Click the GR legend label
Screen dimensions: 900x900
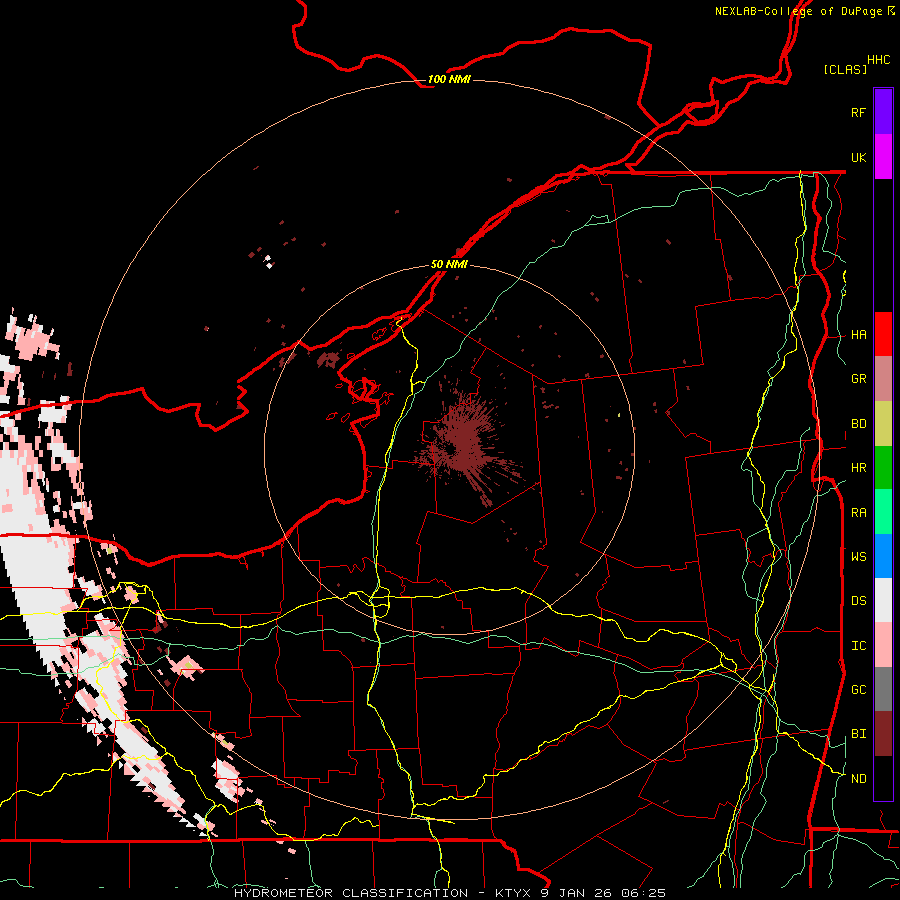858,379
